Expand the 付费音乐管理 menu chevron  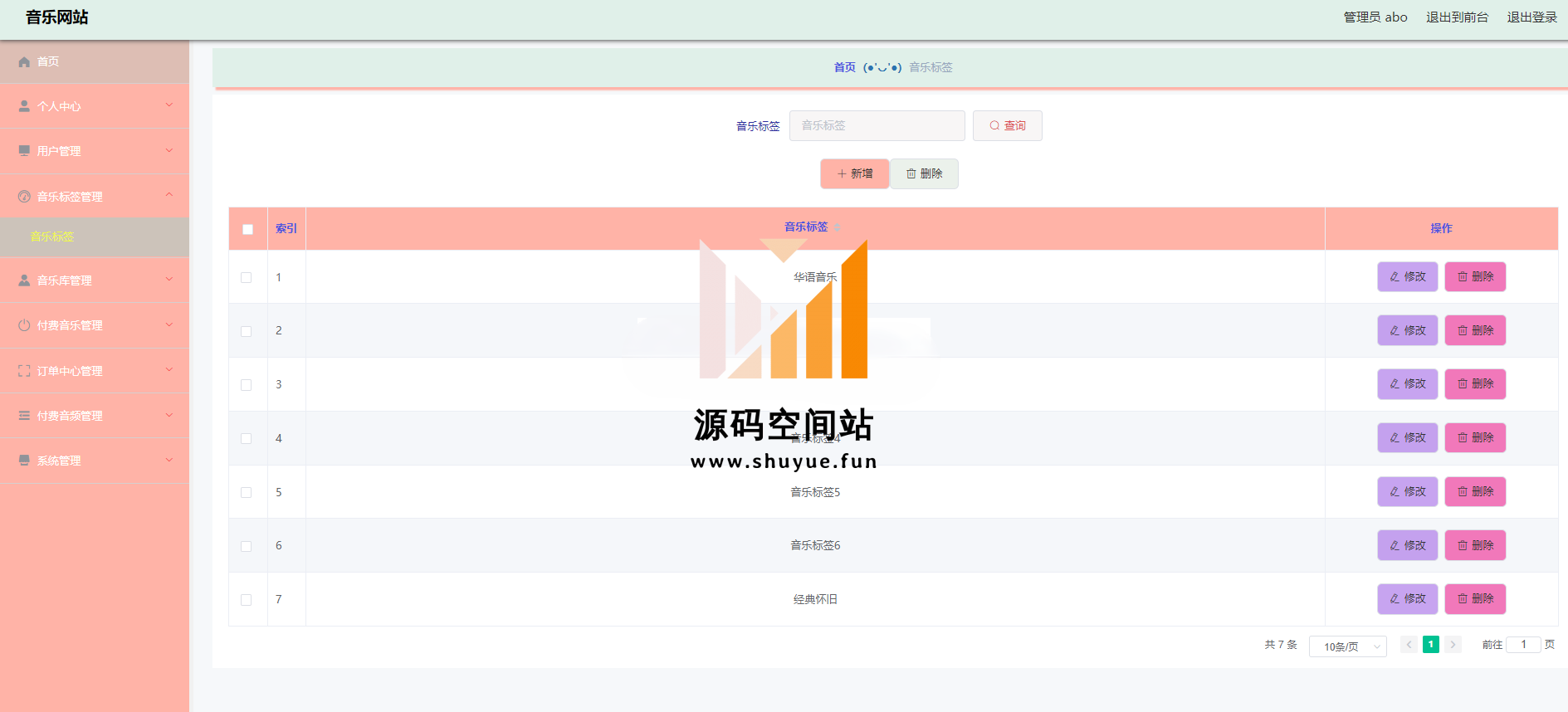tap(169, 324)
